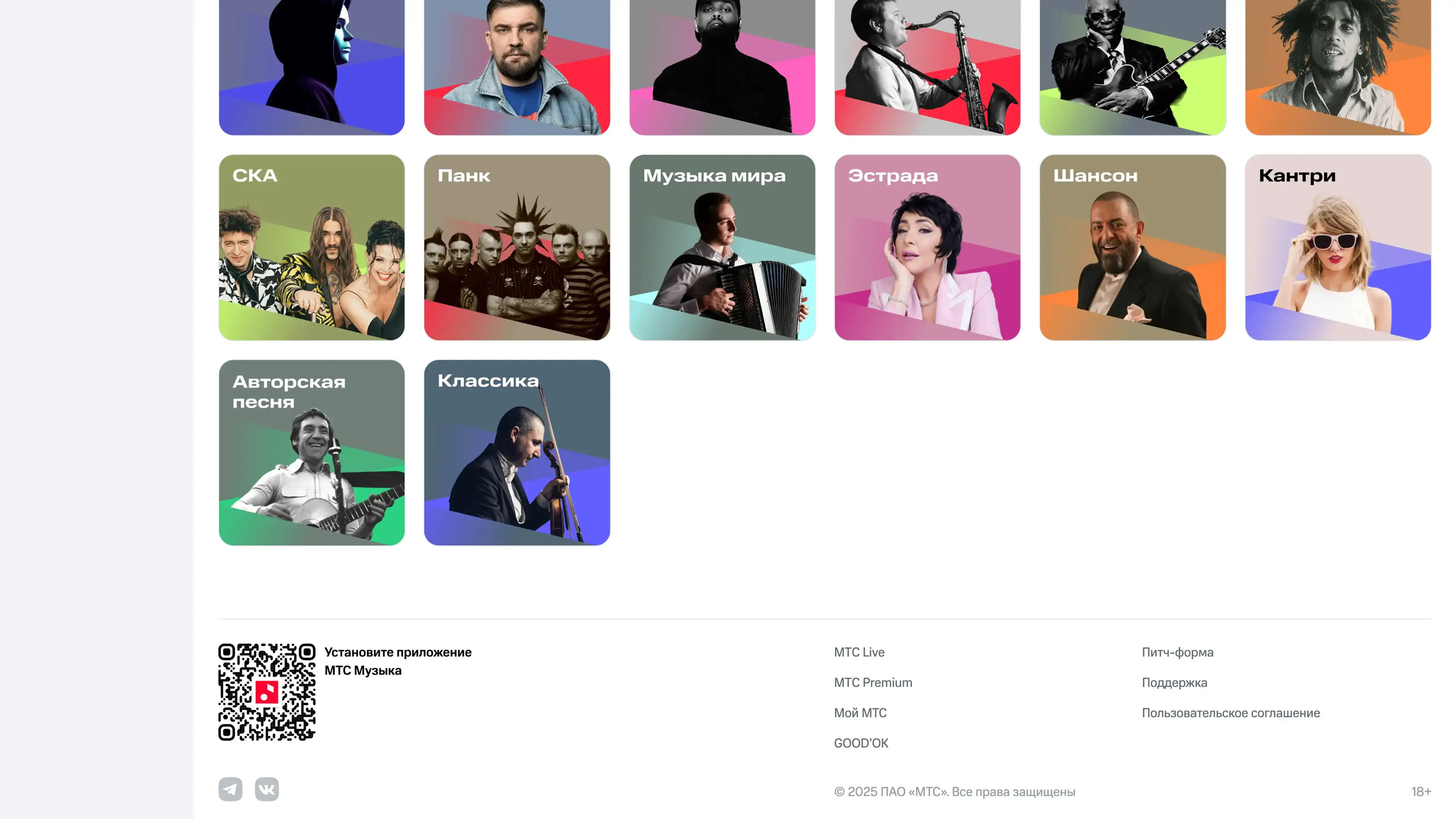The width and height of the screenshot is (1456, 819).
Task: Visit the Поддержка support link
Action: click(1175, 683)
